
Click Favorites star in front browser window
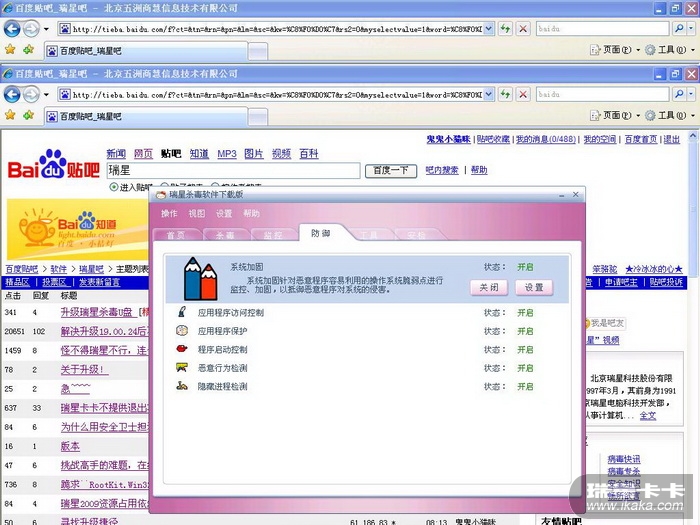click(10, 115)
